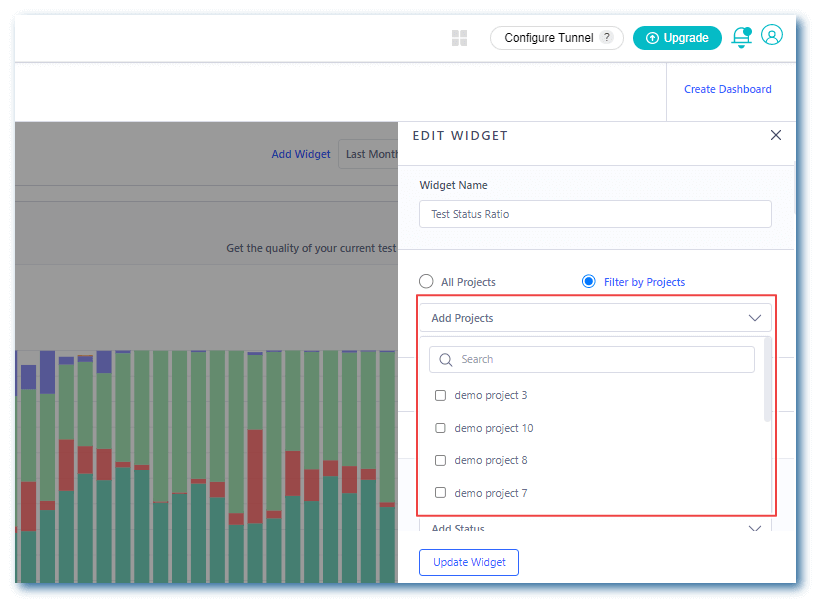This screenshot has width=821, height=608.
Task: Click the Update Widget button
Action: (469, 562)
